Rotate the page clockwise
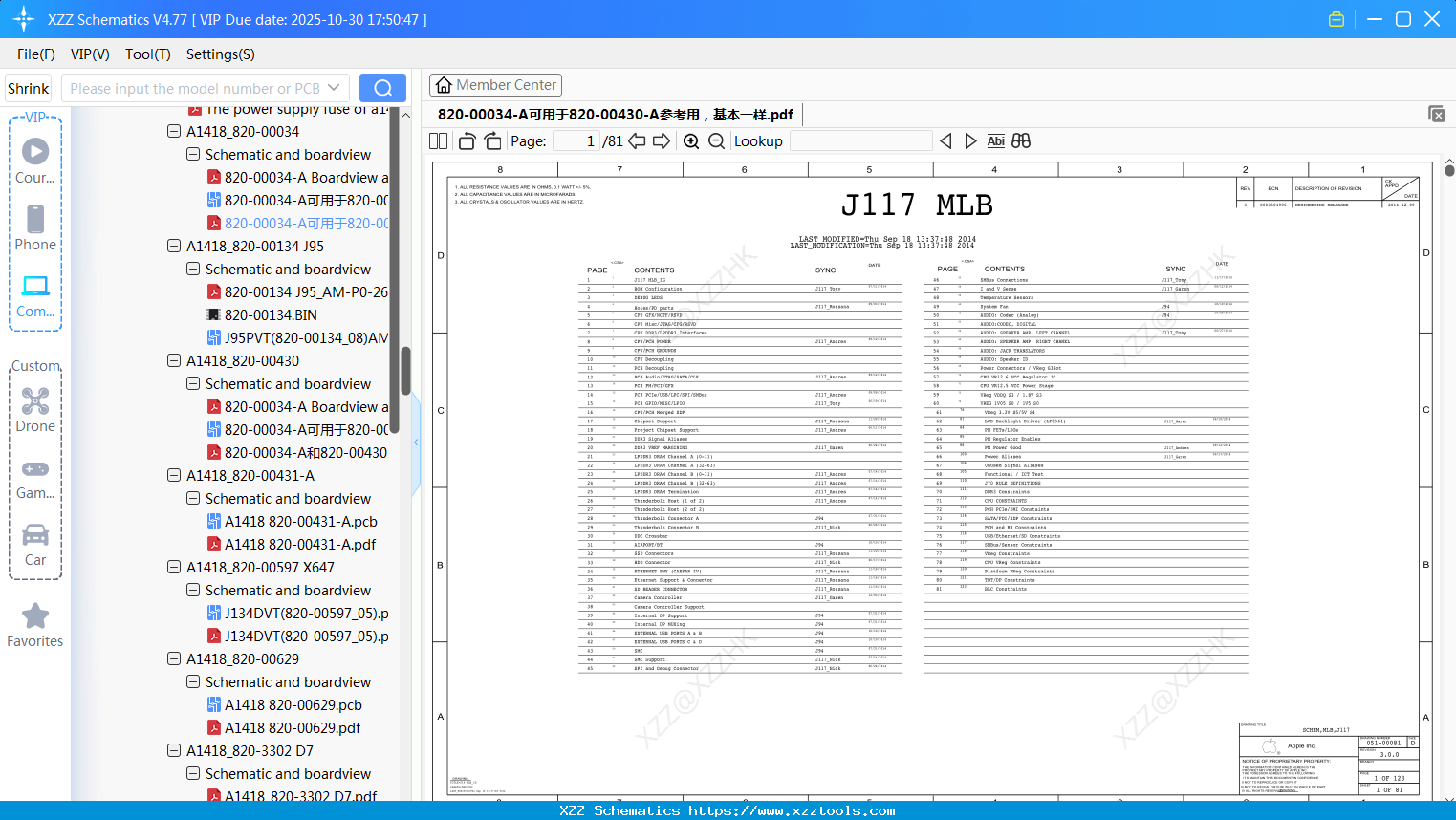This screenshot has height=820, width=1456. (x=492, y=141)
